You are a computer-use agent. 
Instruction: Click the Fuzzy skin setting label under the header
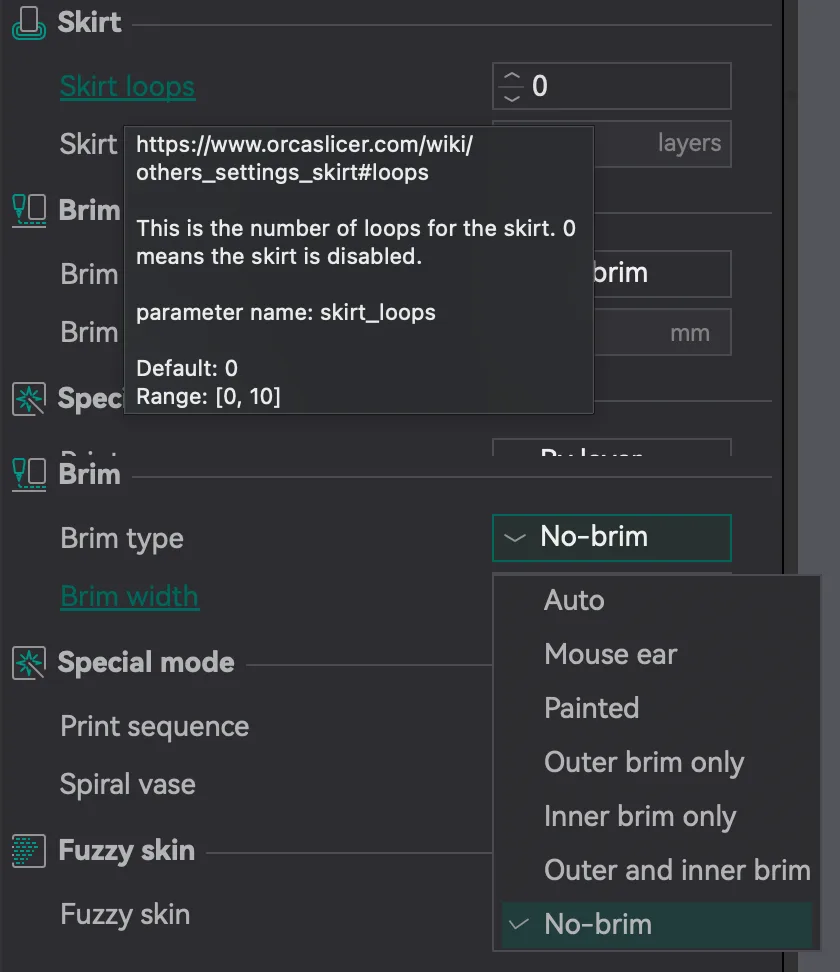(x=125, y=914)
